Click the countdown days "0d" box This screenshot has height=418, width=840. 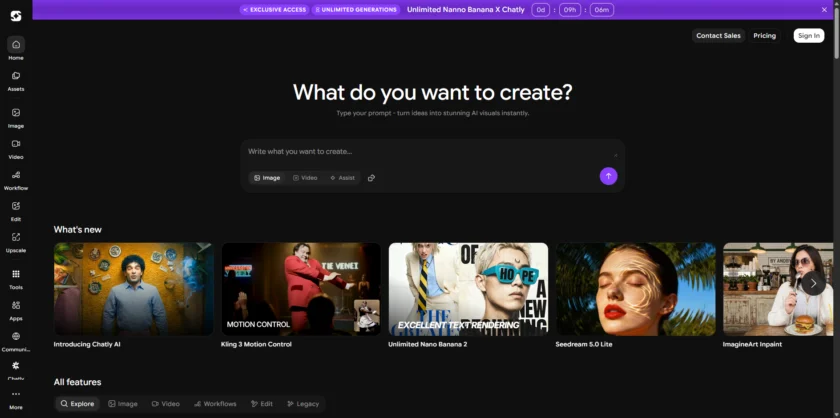click(541, 10)
